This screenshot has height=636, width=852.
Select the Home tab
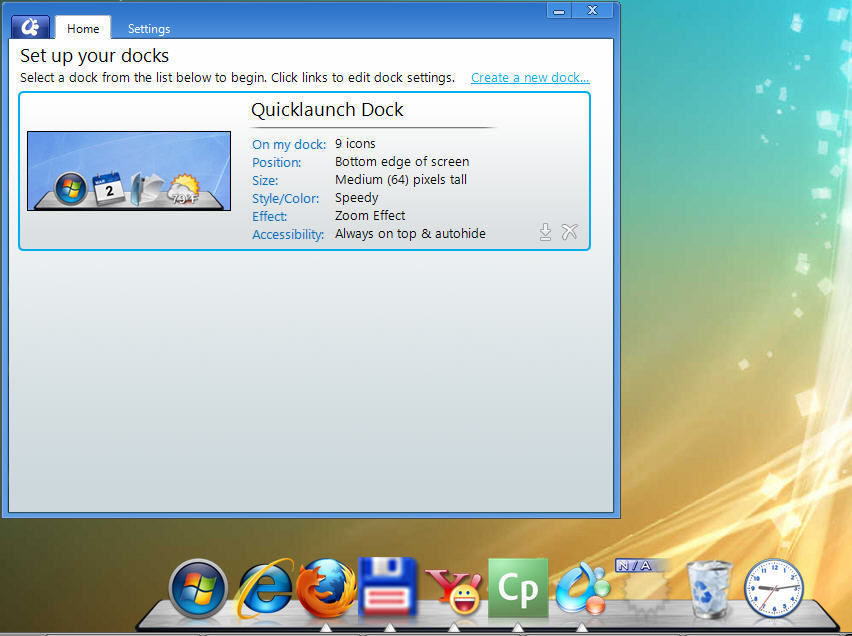(82, 28)
